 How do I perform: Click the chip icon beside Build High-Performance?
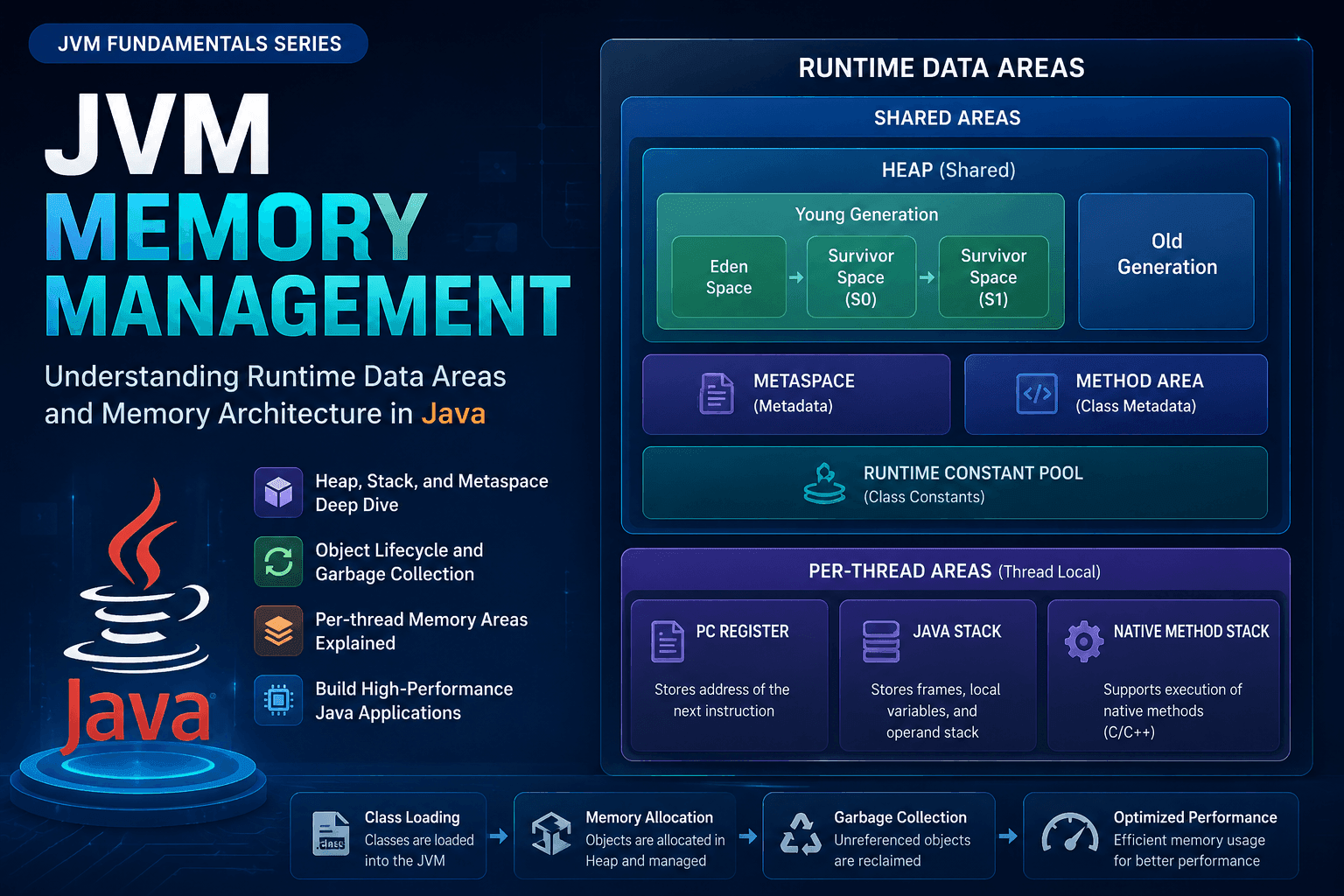278,700
